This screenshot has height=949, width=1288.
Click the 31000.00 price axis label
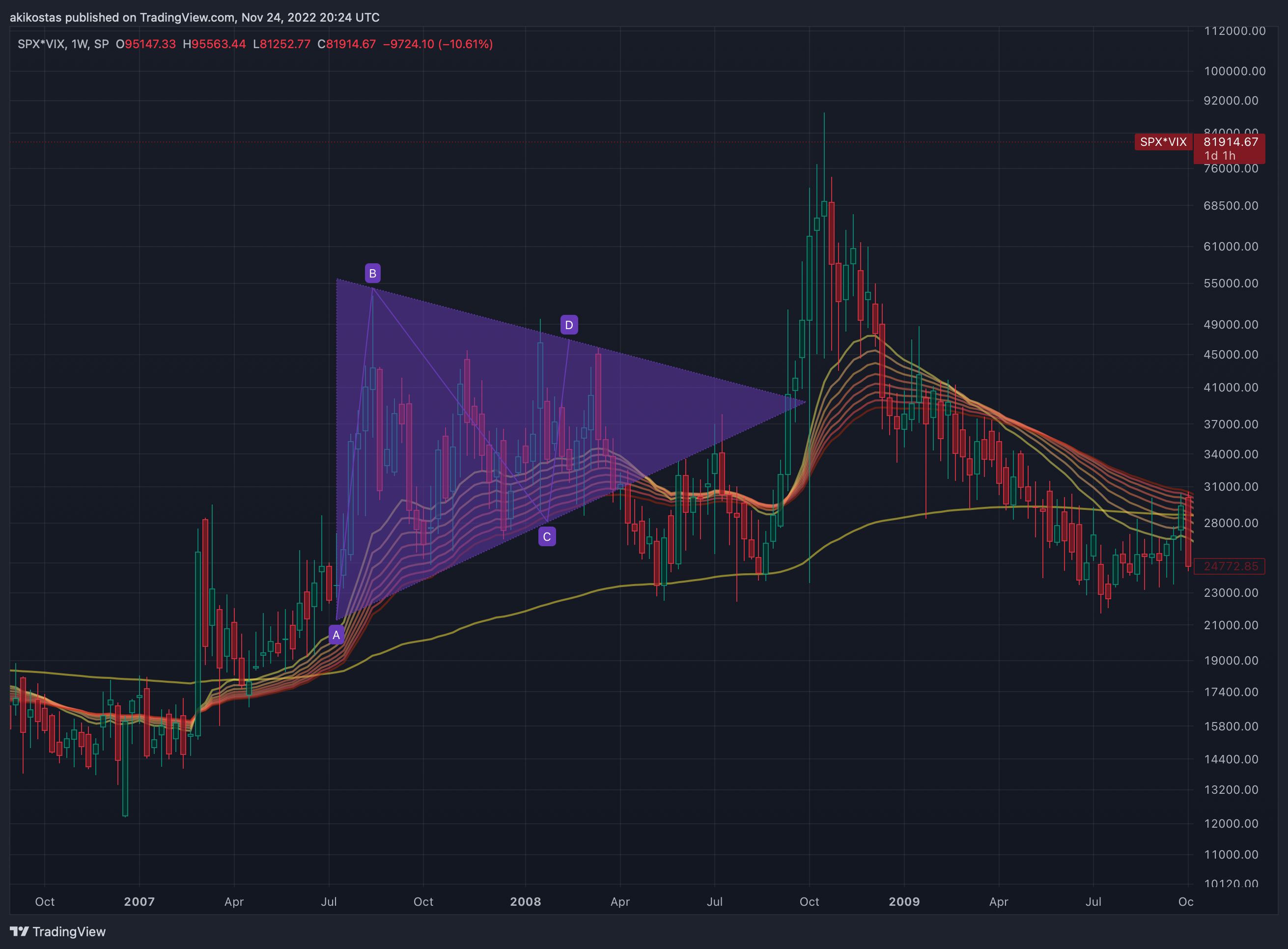[x=1231, y=487]
